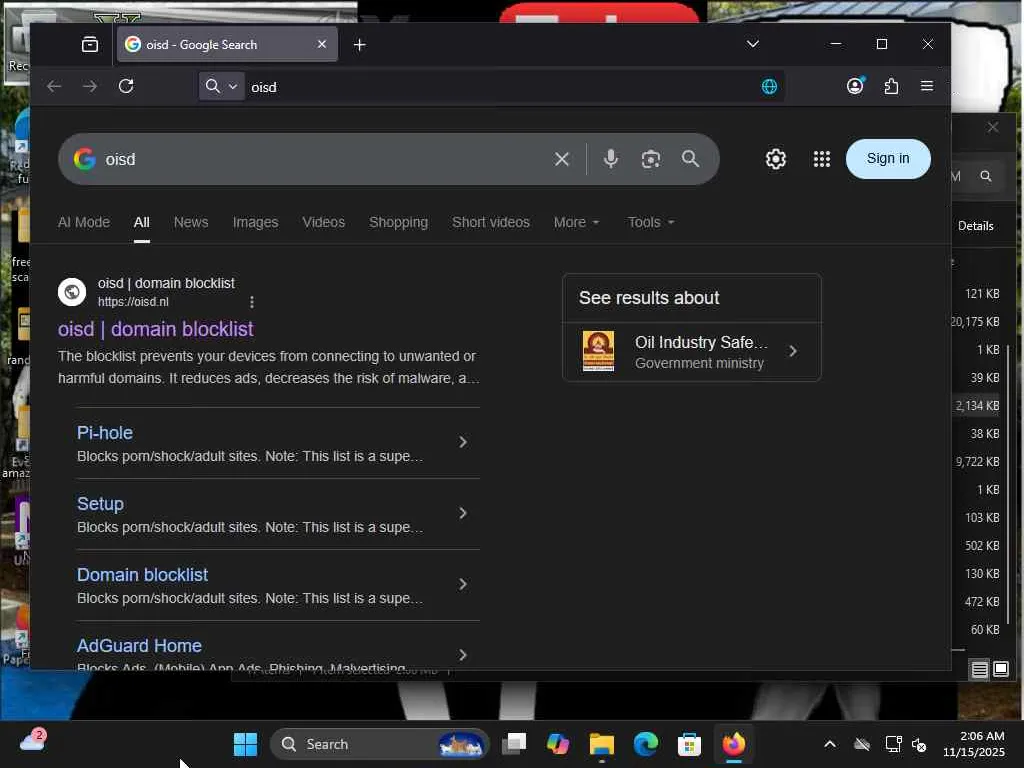Expand the AdGuard Home chevron arrow
The height and width of the screenshot is (768, 1024).
click(x=463, y=655)
